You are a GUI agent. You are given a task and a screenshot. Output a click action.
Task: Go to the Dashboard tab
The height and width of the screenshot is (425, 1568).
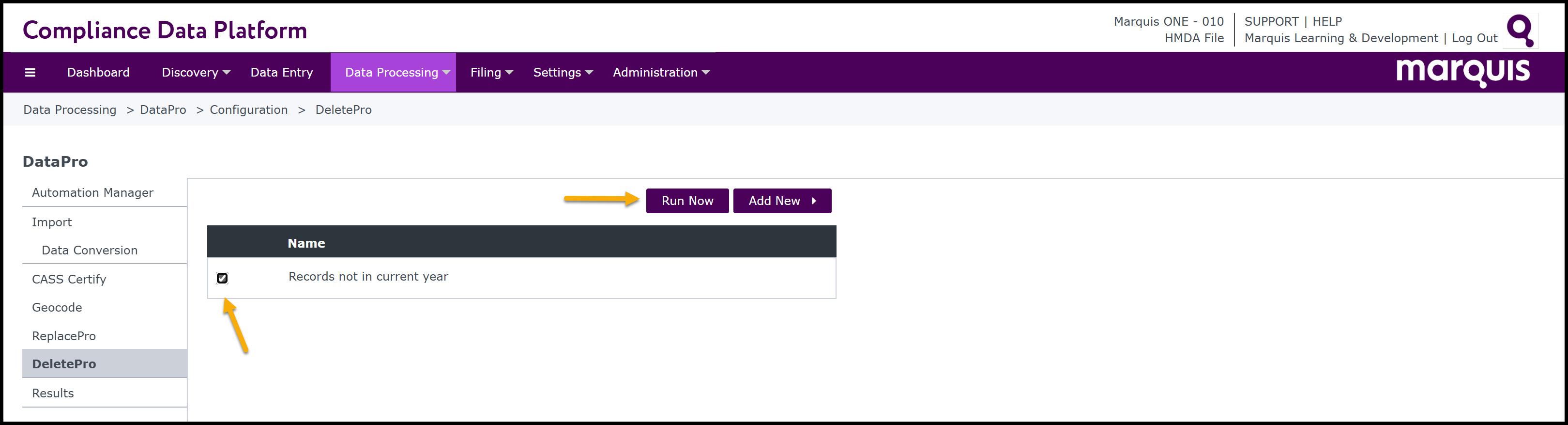[x=98, y=73]
